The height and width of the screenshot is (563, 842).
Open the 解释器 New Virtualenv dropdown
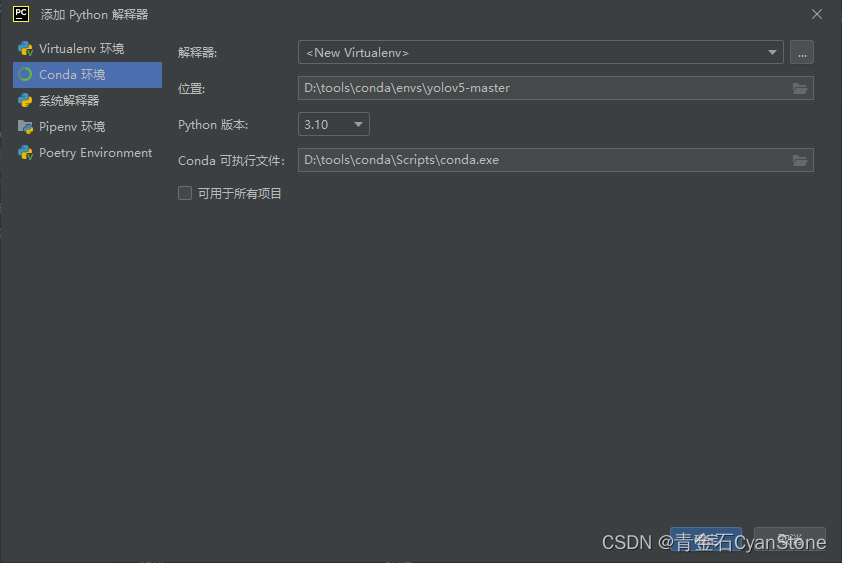pos(540,53)
